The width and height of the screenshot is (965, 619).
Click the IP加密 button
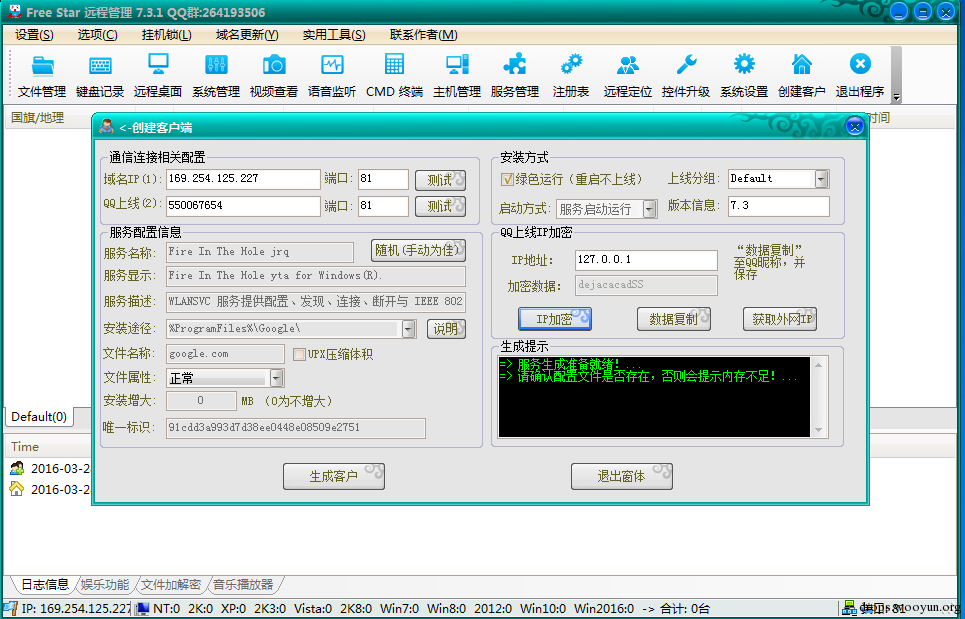coord(555,319)
